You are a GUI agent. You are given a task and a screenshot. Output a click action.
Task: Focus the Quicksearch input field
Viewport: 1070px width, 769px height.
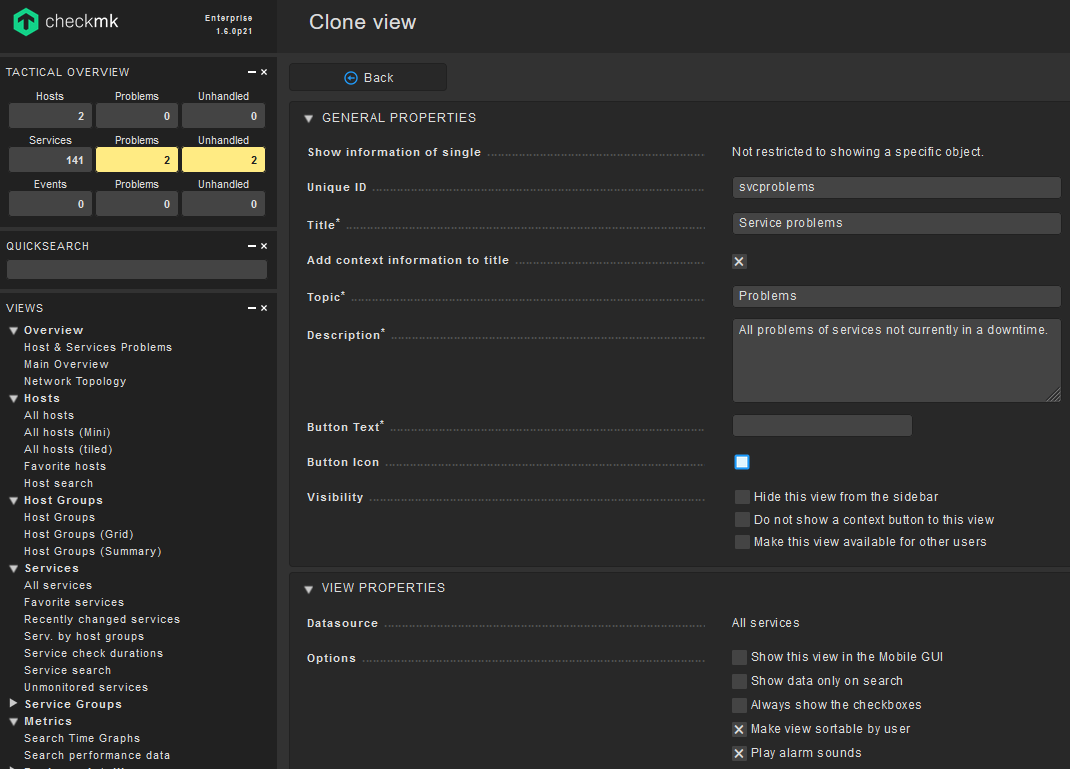point(136,270)
